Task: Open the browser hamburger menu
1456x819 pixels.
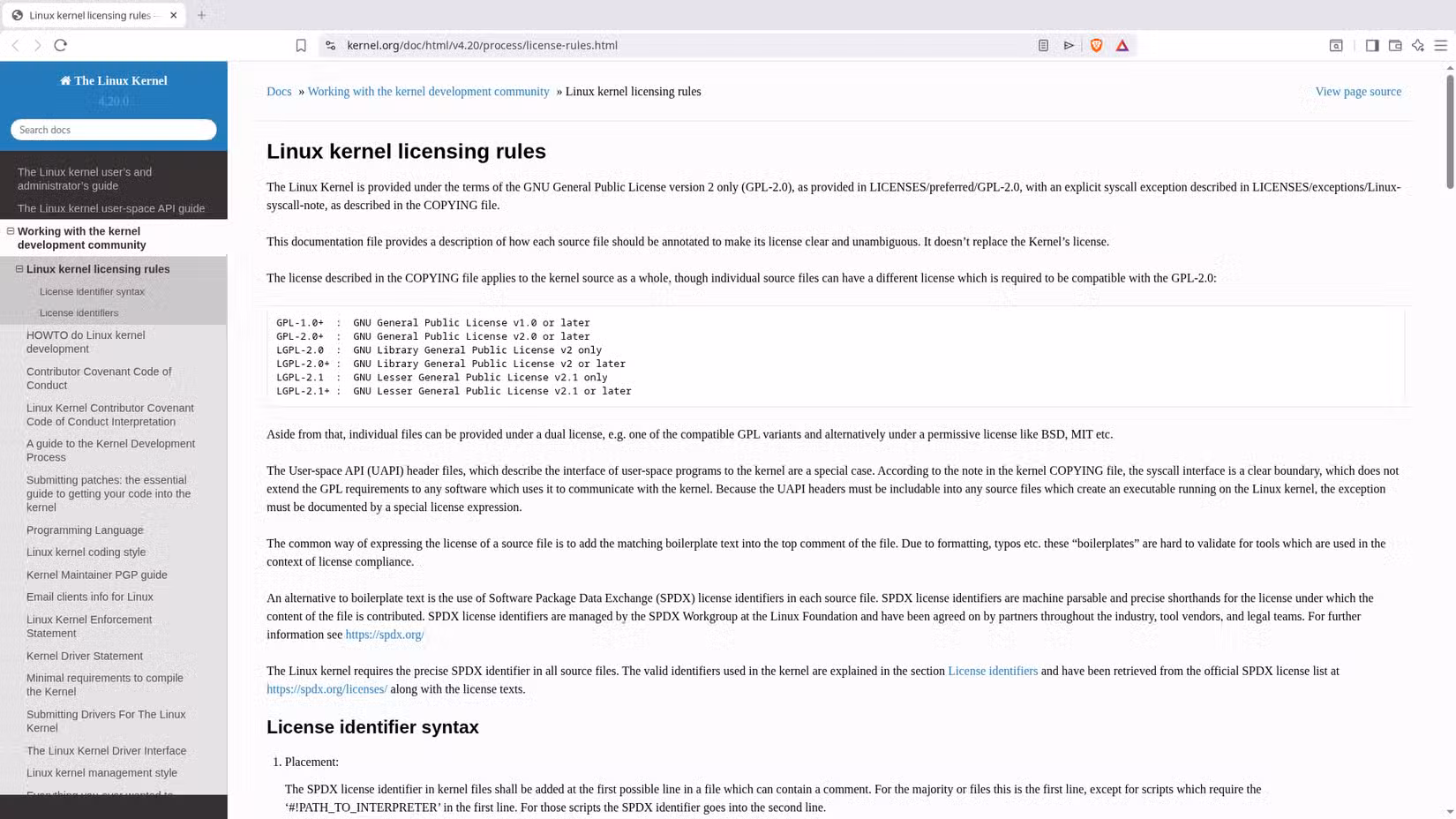Action: pyautogui.click(x=1441, y=45)
